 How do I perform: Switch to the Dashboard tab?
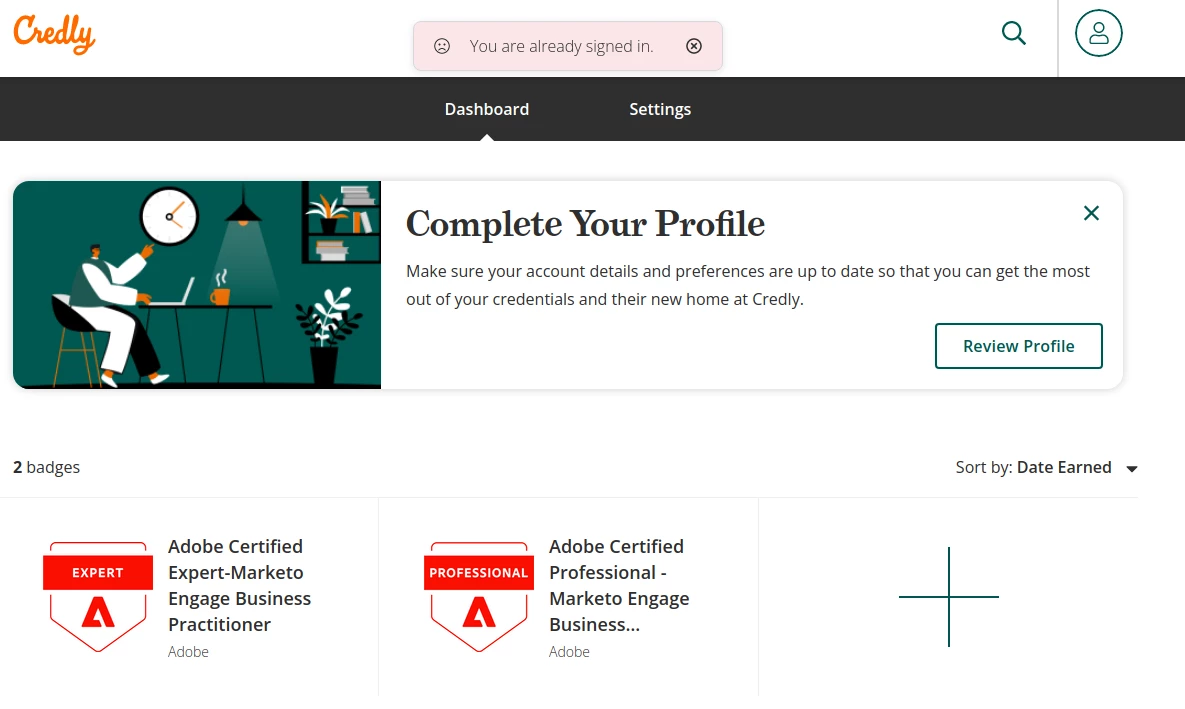tap(487, 109)
